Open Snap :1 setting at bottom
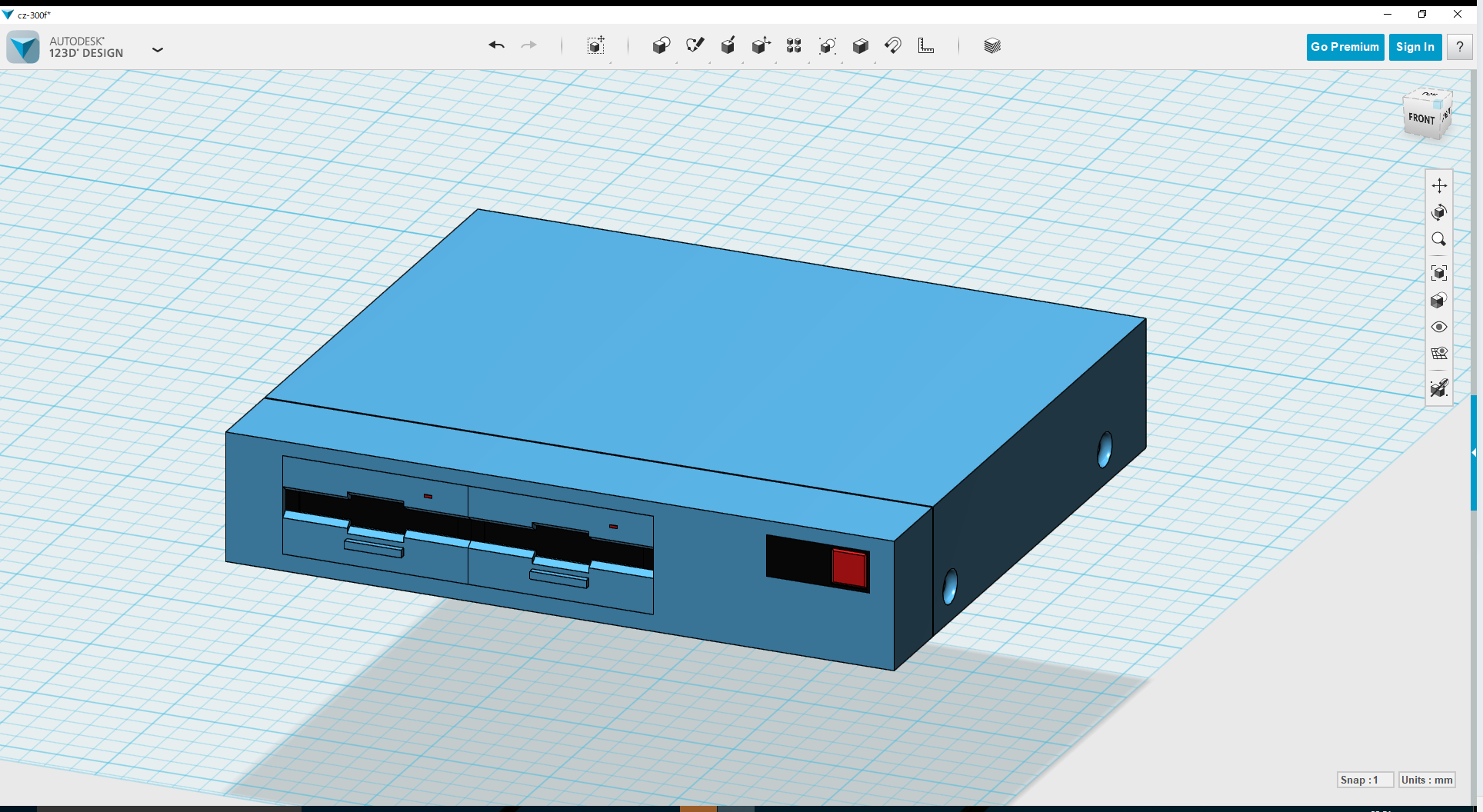The height and width of the screenshot is (812, 1483). 1365,780
